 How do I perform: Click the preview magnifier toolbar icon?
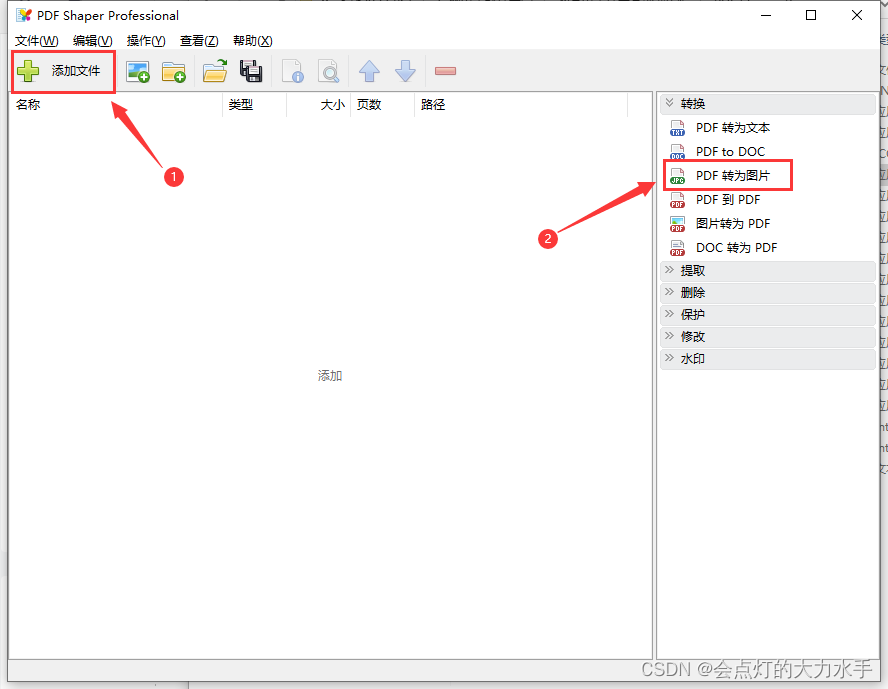pyautogui.click(x=329, y=71)
